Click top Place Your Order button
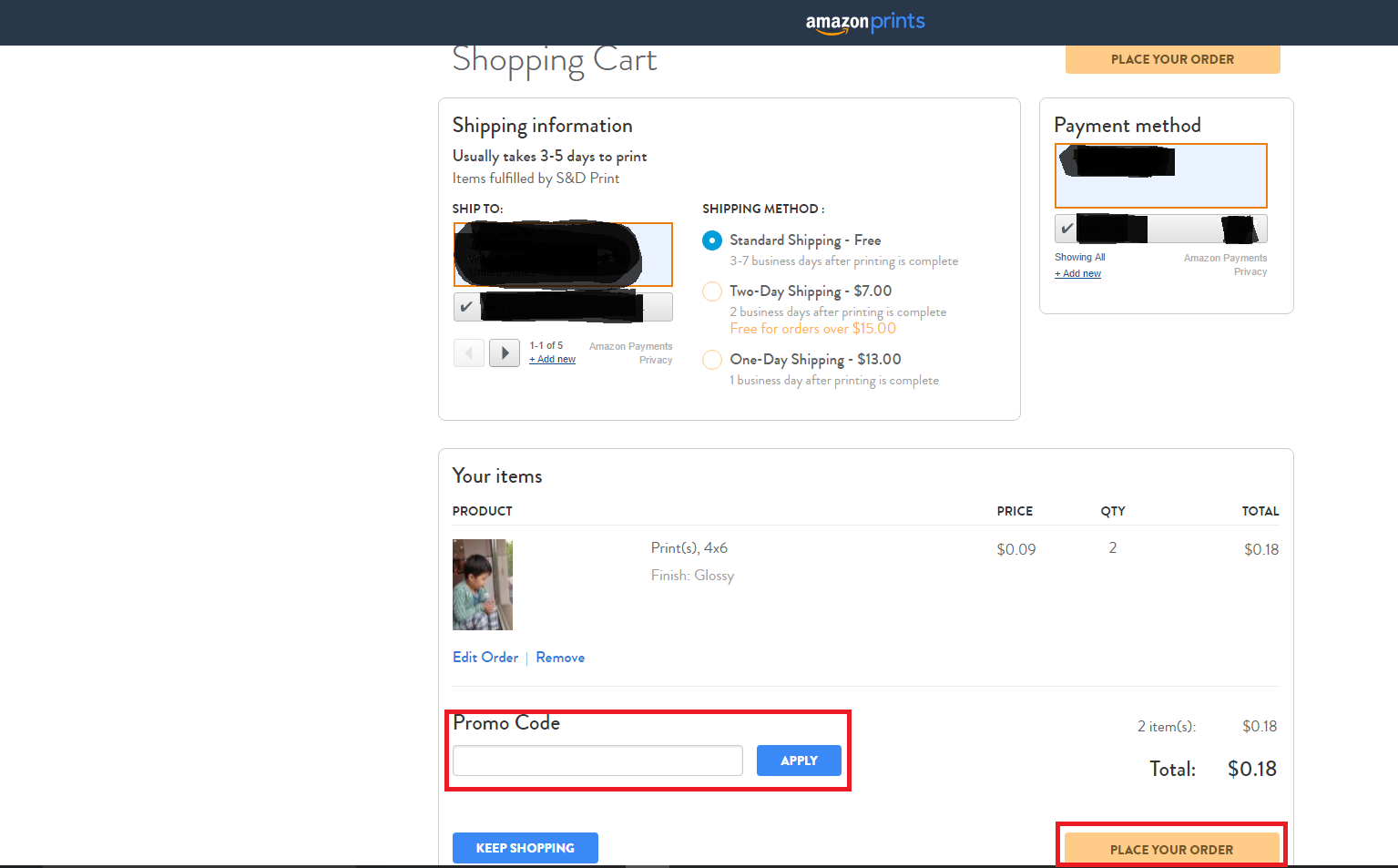This screenshot has width=1398, height=868. [x=1172, y=59]
